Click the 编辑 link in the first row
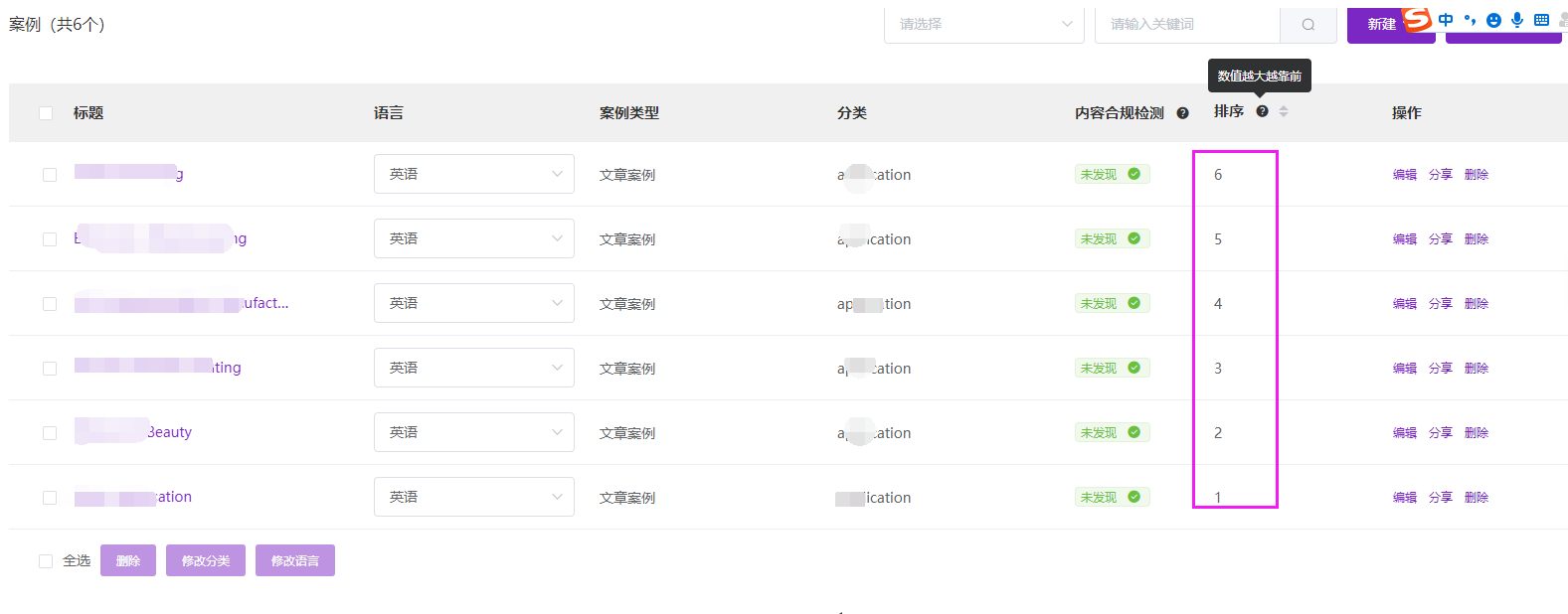 tap(1404, 175)
